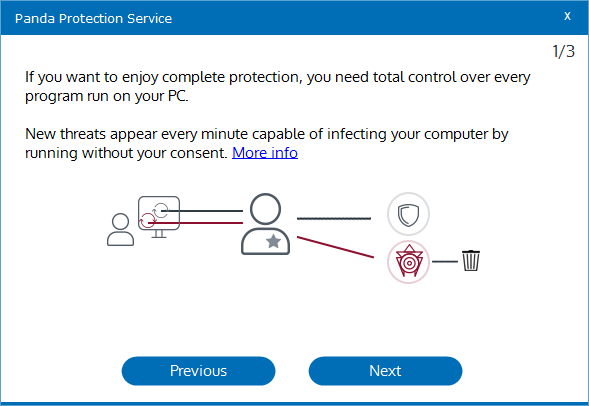Click the red circular arrows in monitor

click(x=147, y=220)
